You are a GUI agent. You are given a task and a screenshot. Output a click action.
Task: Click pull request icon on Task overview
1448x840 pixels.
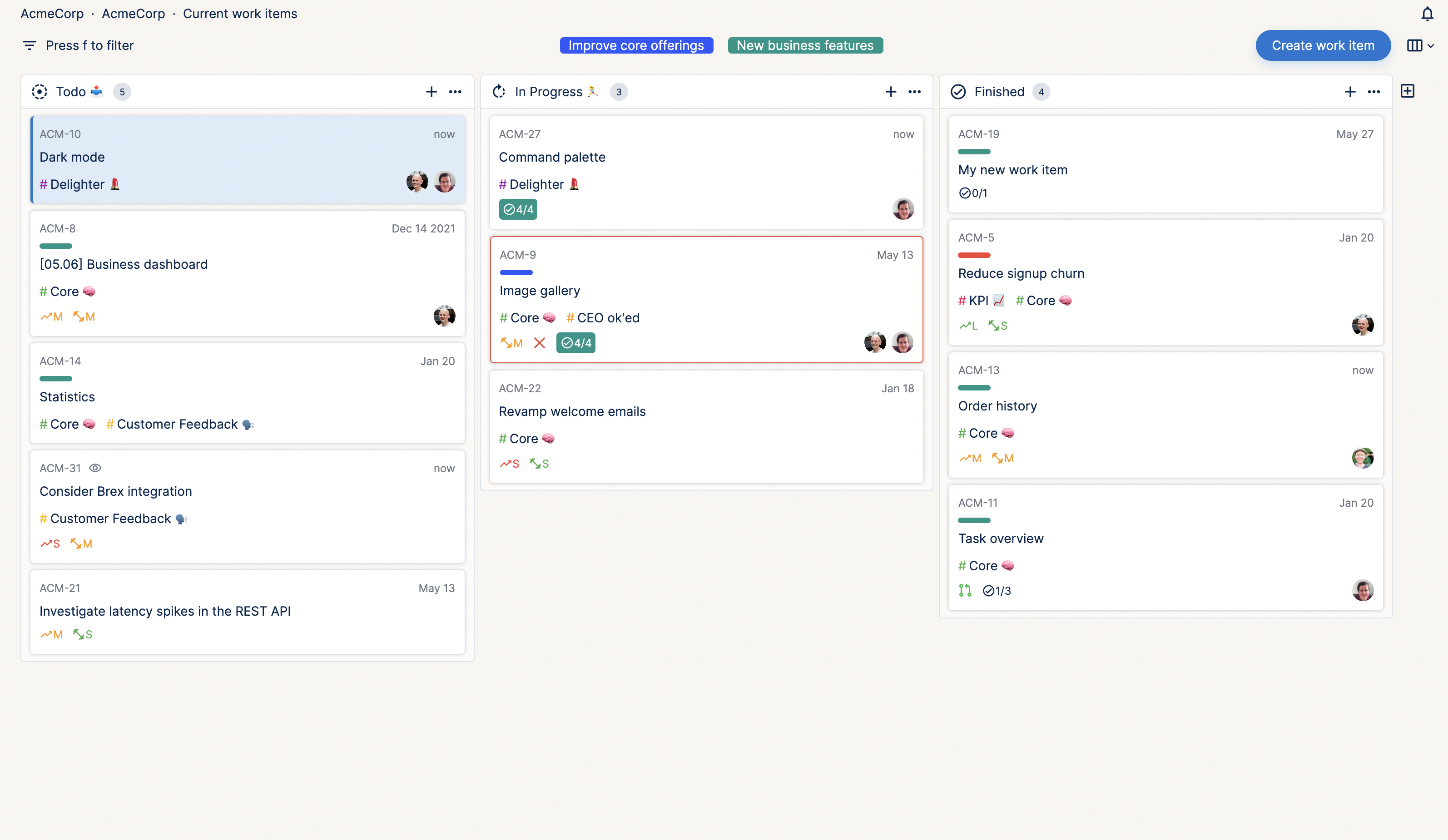(x=965, y=591)
